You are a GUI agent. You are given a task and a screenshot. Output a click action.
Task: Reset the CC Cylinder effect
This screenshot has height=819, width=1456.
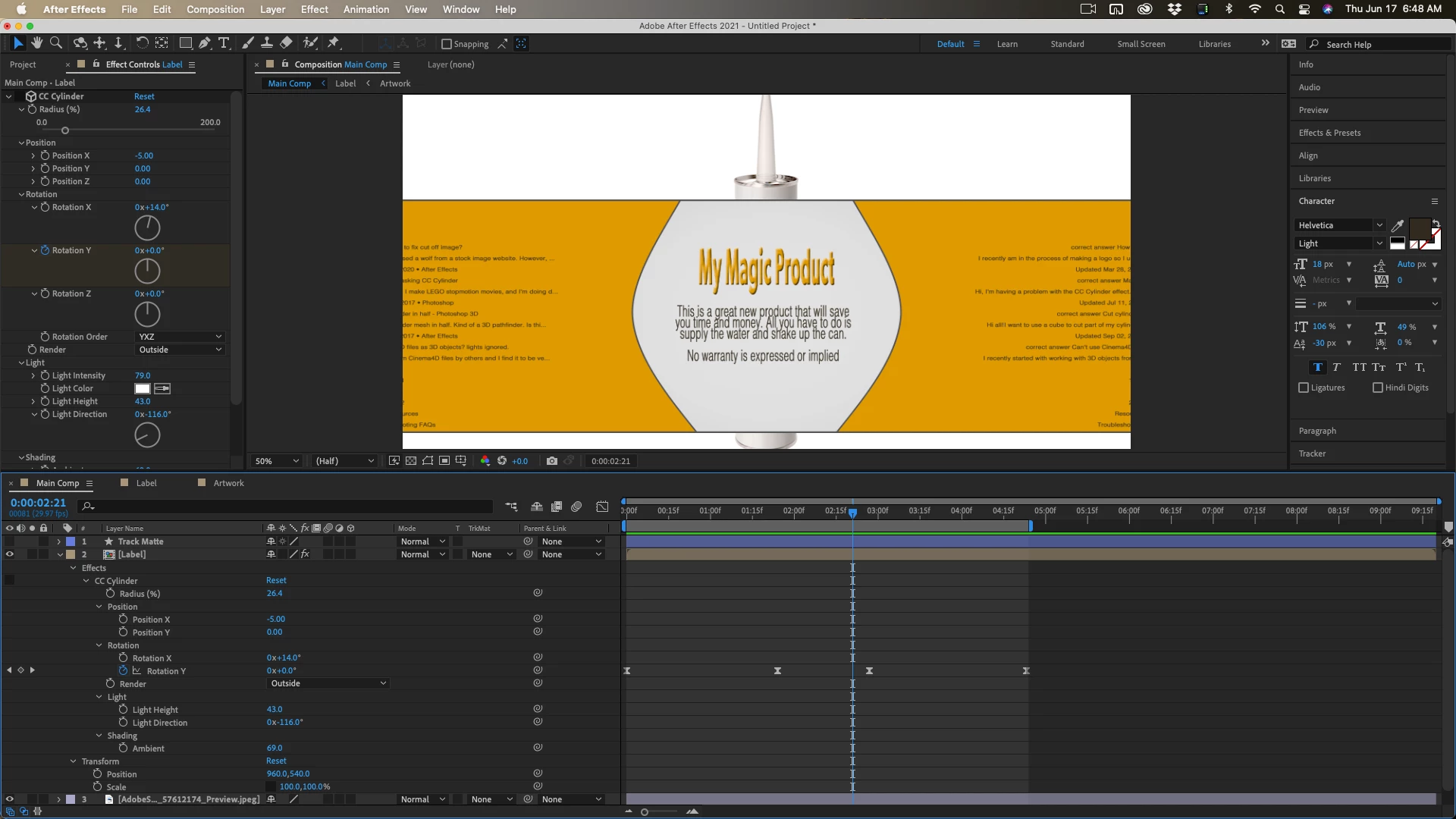click(144, 96)
